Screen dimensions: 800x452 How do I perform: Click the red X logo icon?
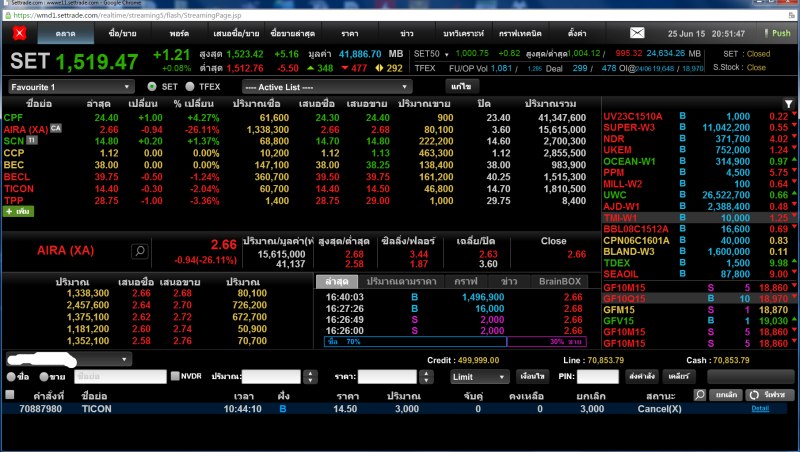[19, 33]
